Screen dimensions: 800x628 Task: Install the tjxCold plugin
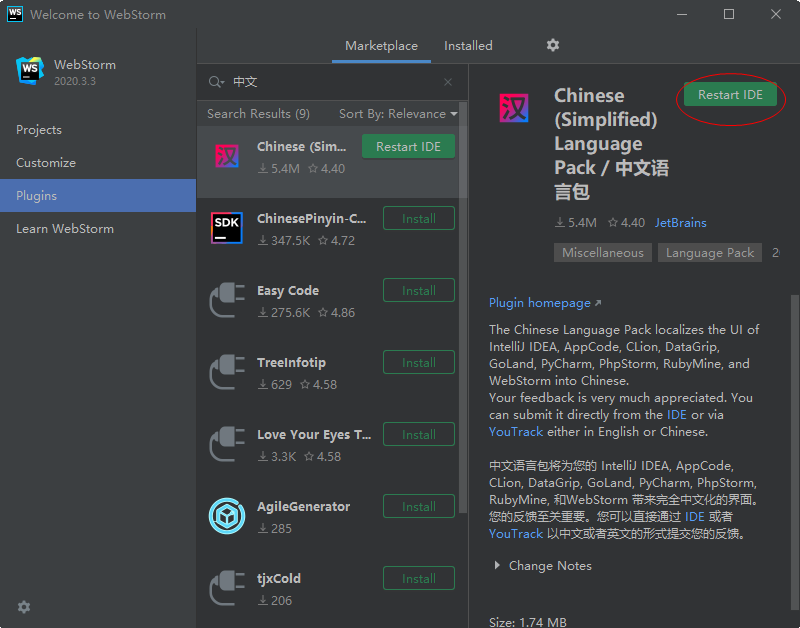pos(419,579)
